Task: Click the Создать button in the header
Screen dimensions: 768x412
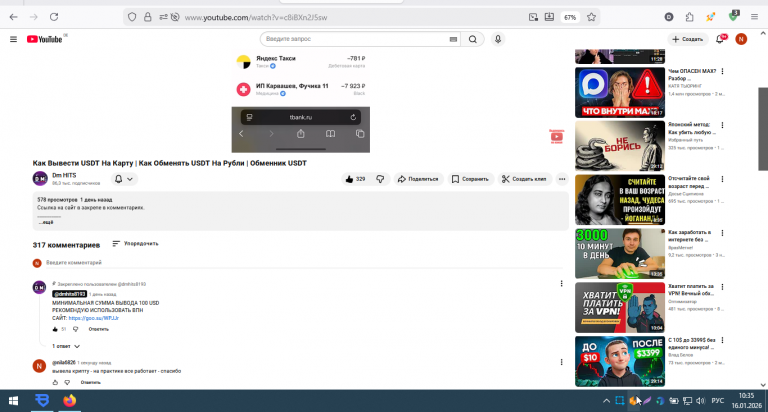Action: click(x=688, y=39)
